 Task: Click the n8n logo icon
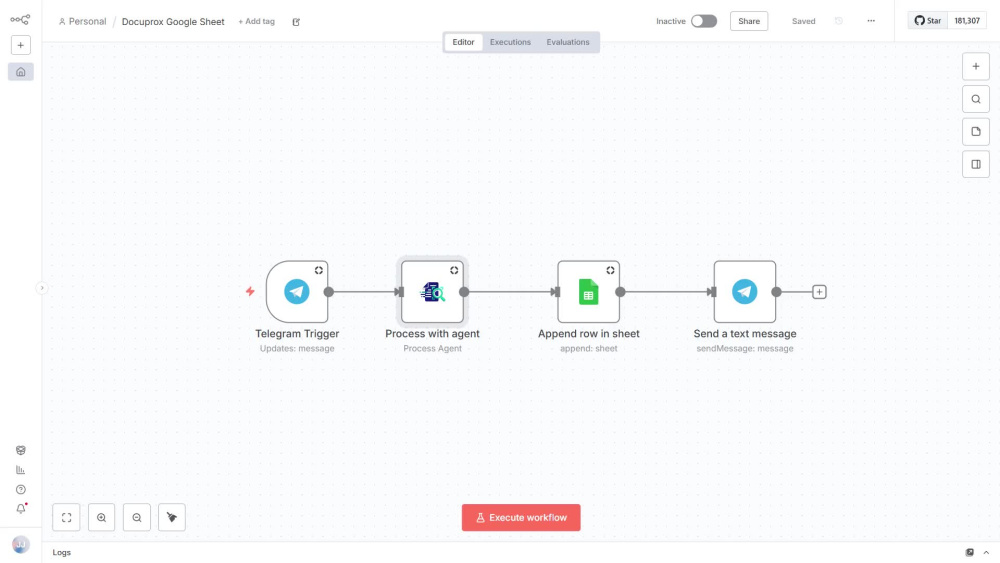(20, 20)
